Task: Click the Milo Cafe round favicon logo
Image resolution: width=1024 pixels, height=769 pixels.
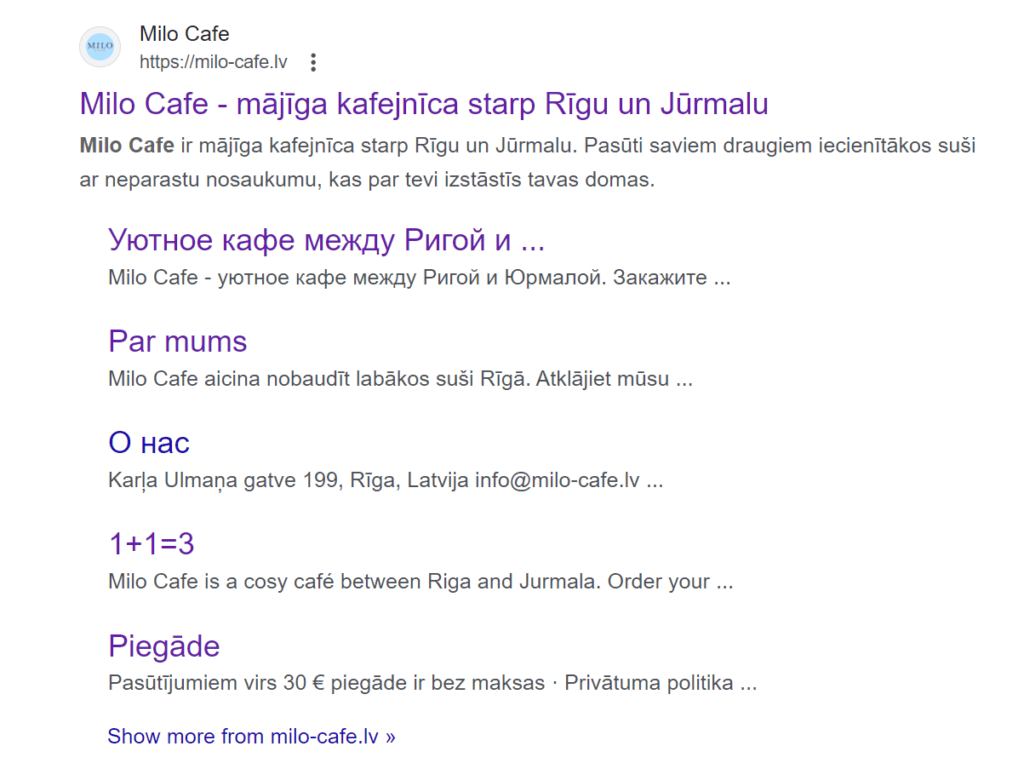Action: [x=100, y=47]
